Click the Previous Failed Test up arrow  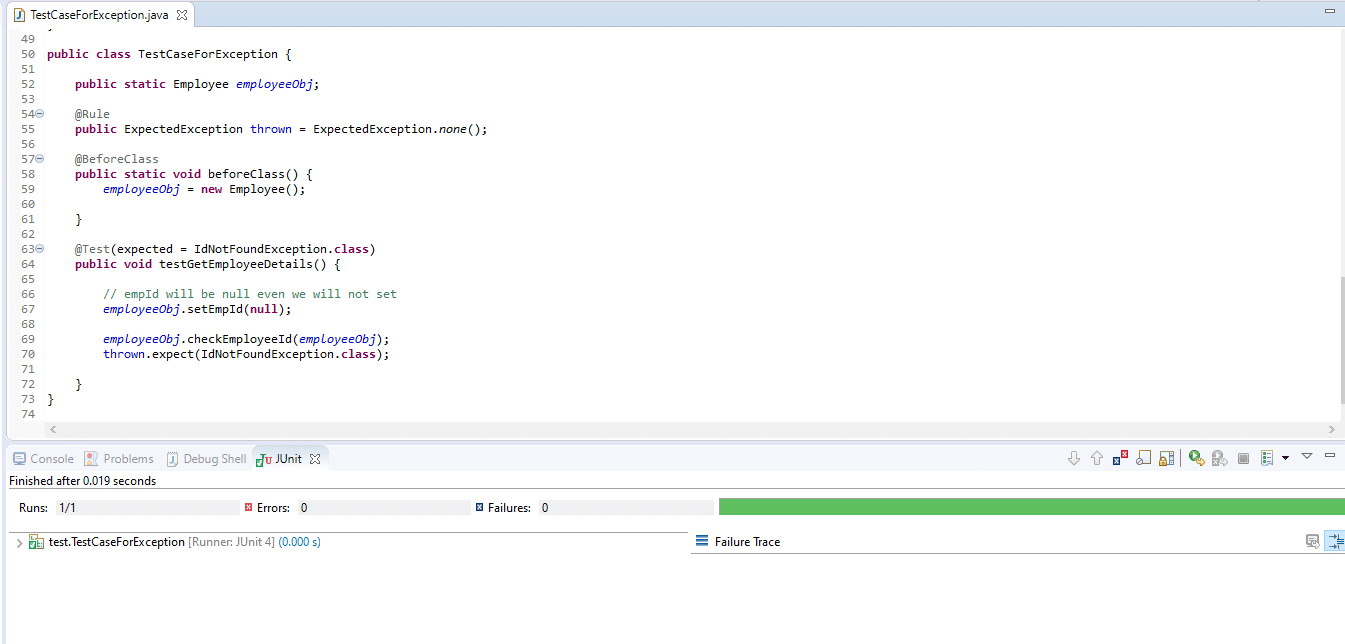pyautogui.click(x=1097, y=458)
